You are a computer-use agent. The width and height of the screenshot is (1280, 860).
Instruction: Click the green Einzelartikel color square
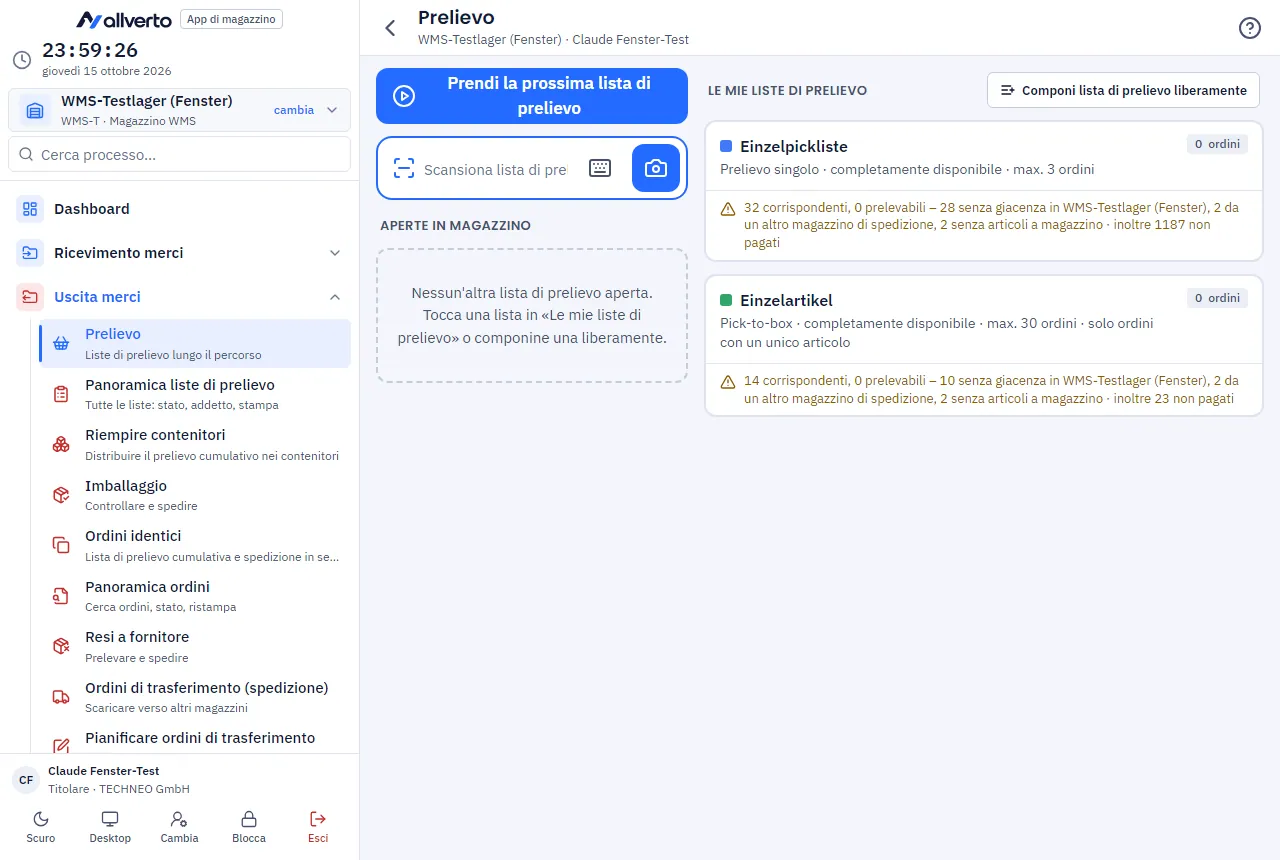point(726,300)
